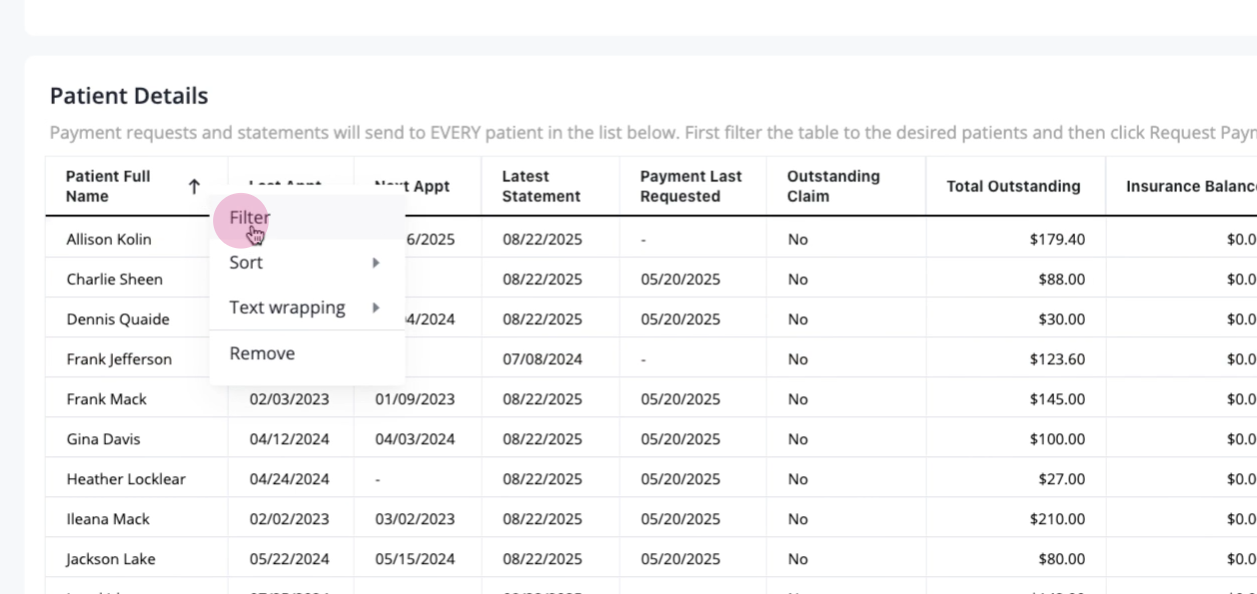
Task: Click the Next Appt column header
Action: 417,186
